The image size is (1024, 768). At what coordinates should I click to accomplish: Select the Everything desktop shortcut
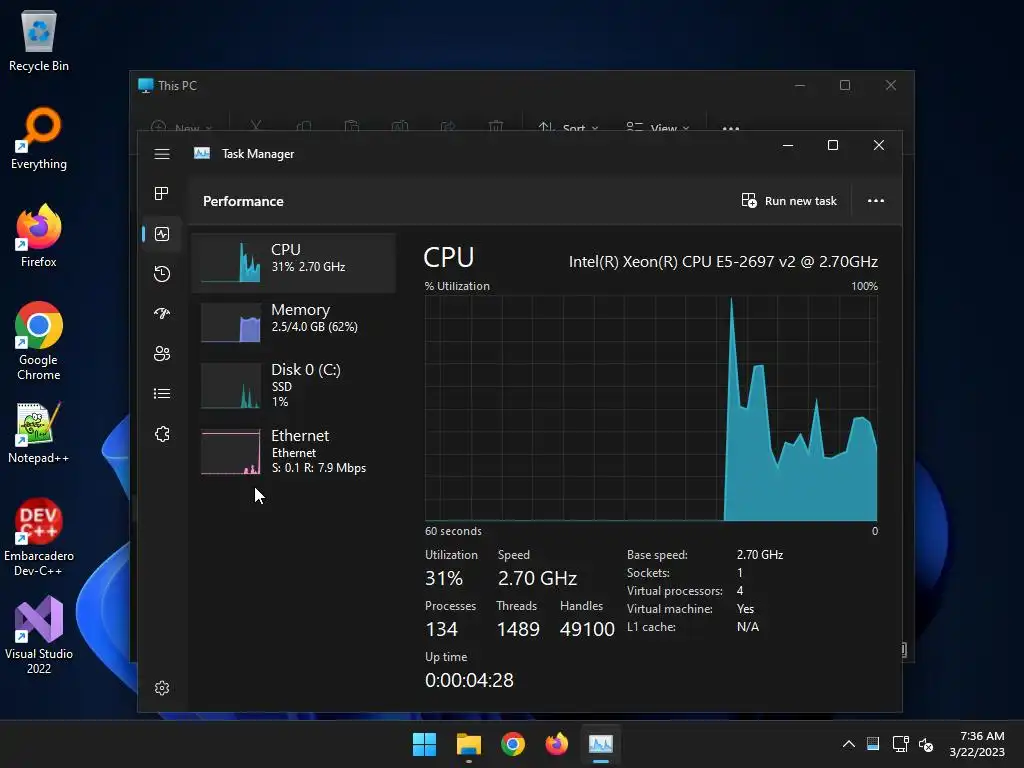pyautogui.click(x=39, y=138)
